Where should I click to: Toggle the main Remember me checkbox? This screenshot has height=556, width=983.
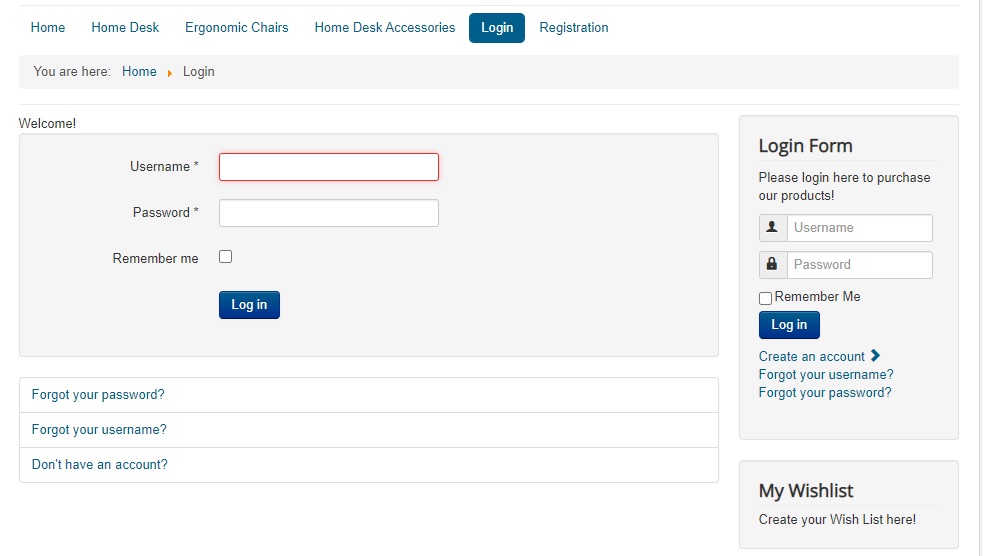[x=226, y=257]
